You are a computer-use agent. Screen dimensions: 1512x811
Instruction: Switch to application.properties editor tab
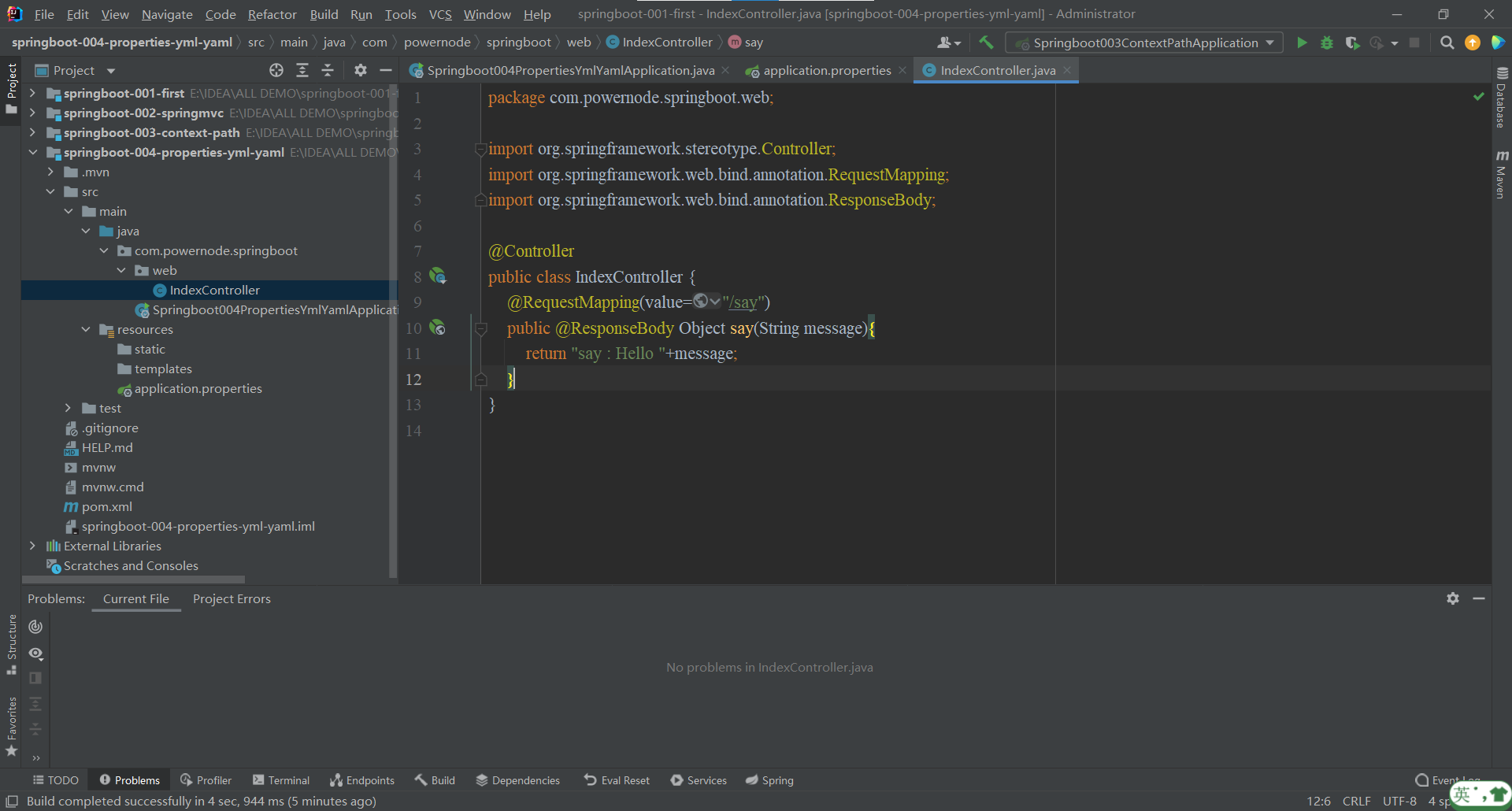pyautogui.click(x=827, y=71)
